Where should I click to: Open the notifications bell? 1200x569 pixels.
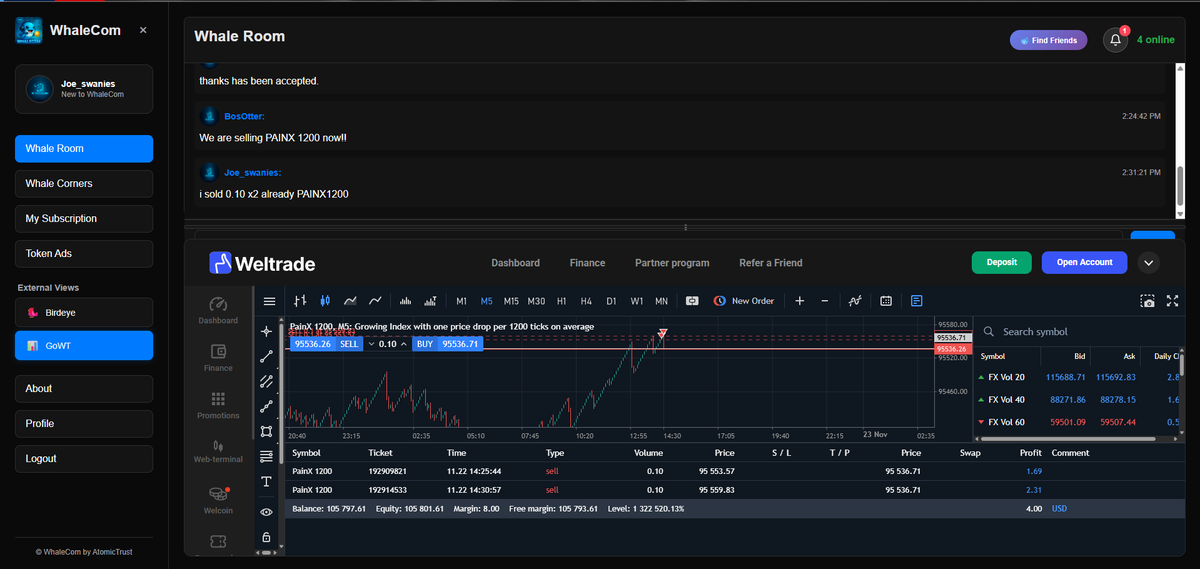coord(1116,40)
